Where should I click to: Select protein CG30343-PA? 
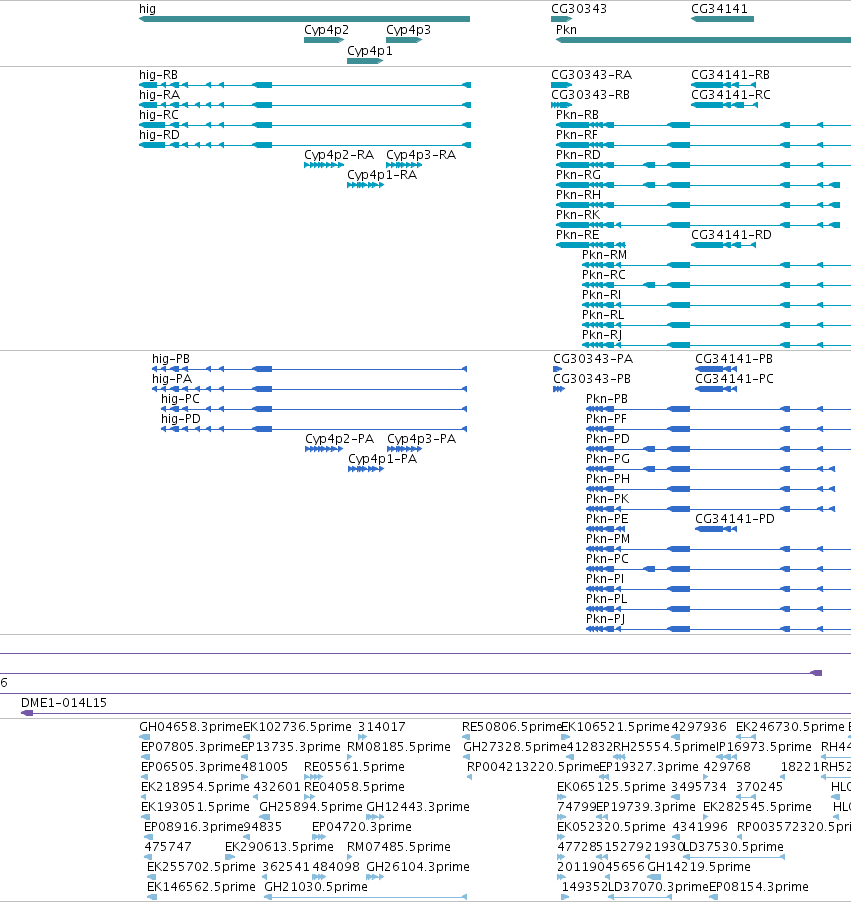point(593,359)
